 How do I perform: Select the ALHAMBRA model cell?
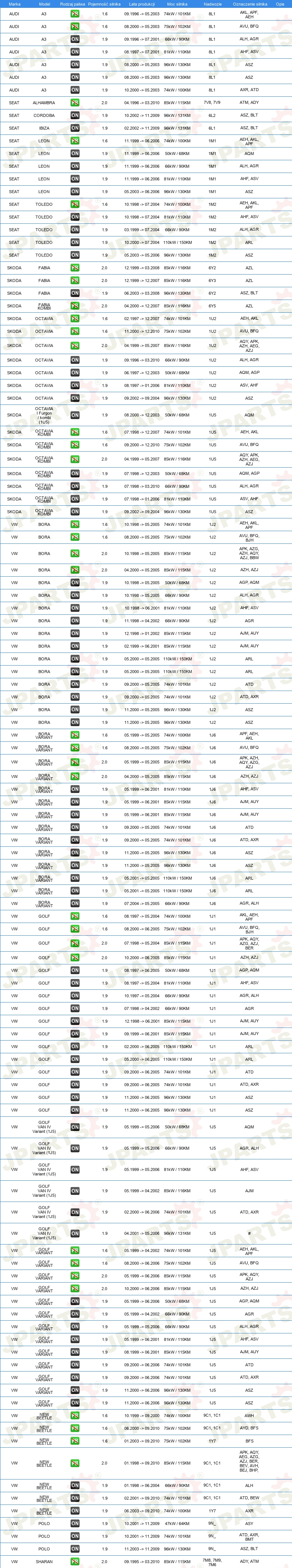[44, 103]
